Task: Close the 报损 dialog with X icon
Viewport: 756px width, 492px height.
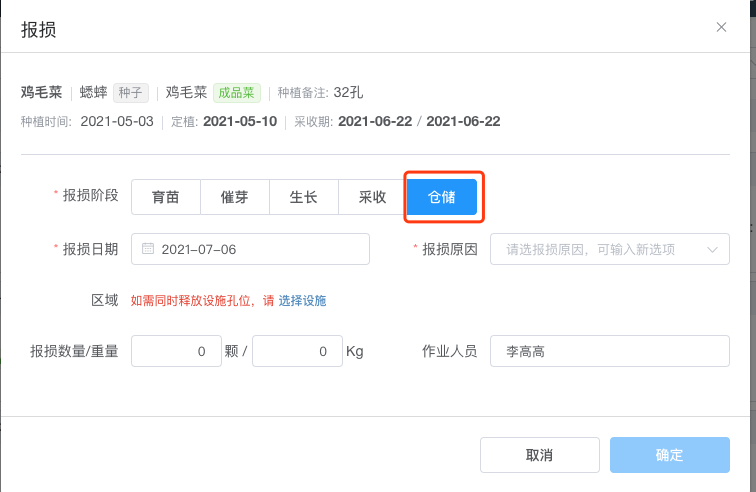Action: click(x=721, y=27)
